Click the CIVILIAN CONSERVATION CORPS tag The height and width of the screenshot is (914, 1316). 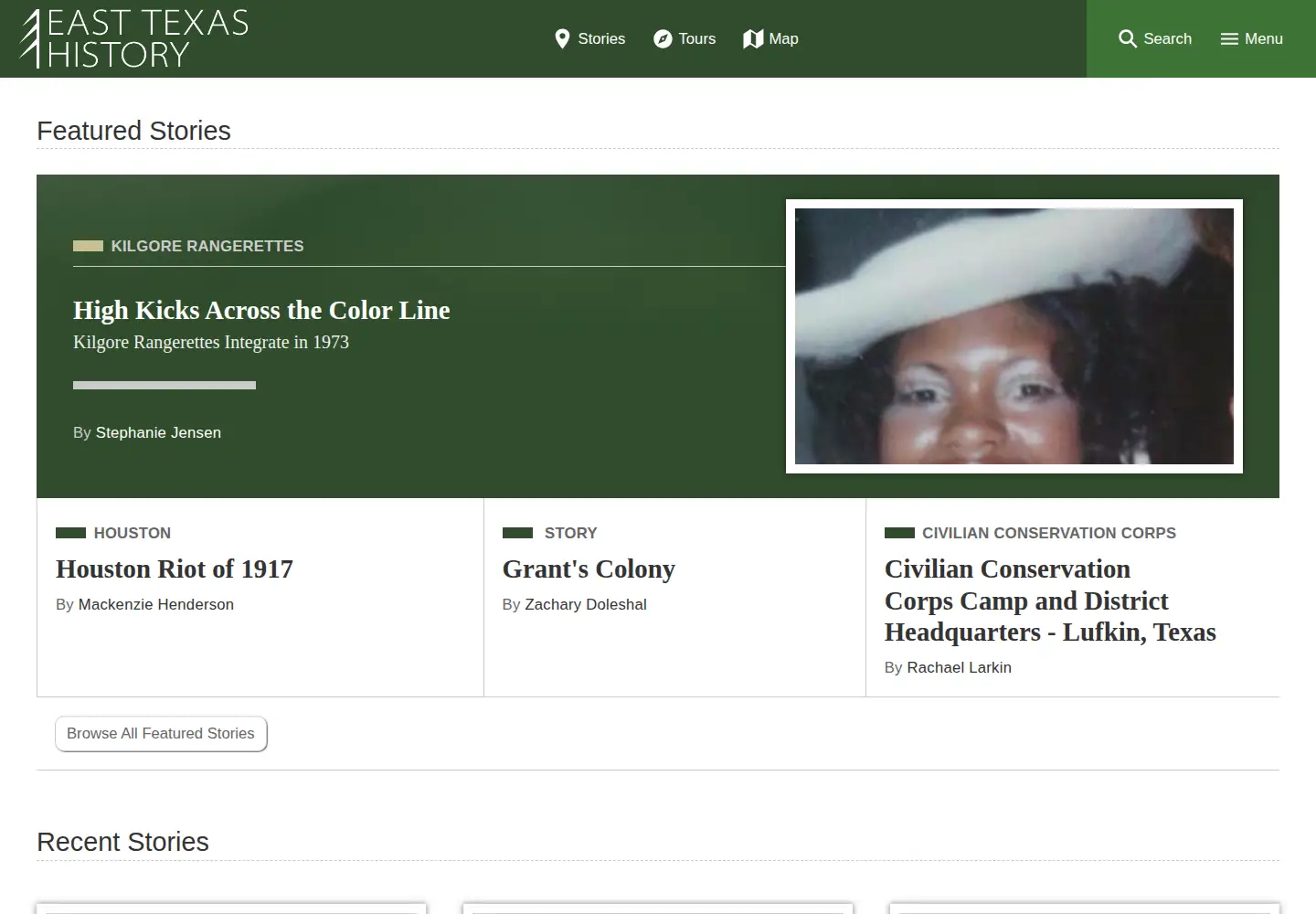coord(1049,533)
